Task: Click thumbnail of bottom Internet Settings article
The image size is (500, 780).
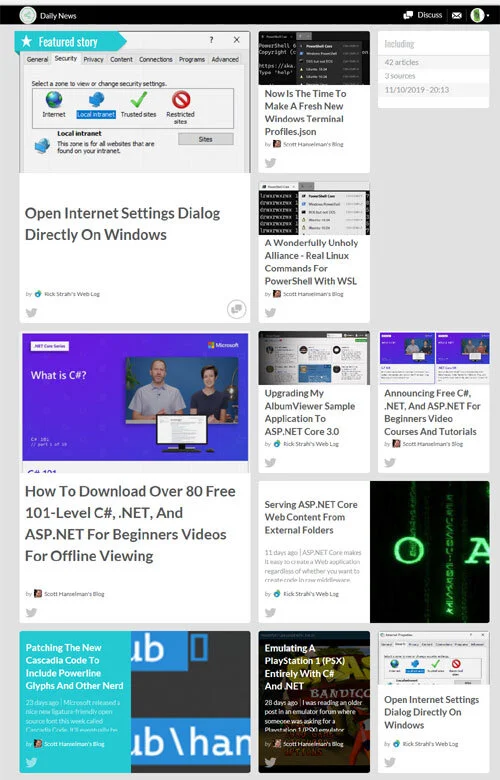Action: (x=434, y=658)
